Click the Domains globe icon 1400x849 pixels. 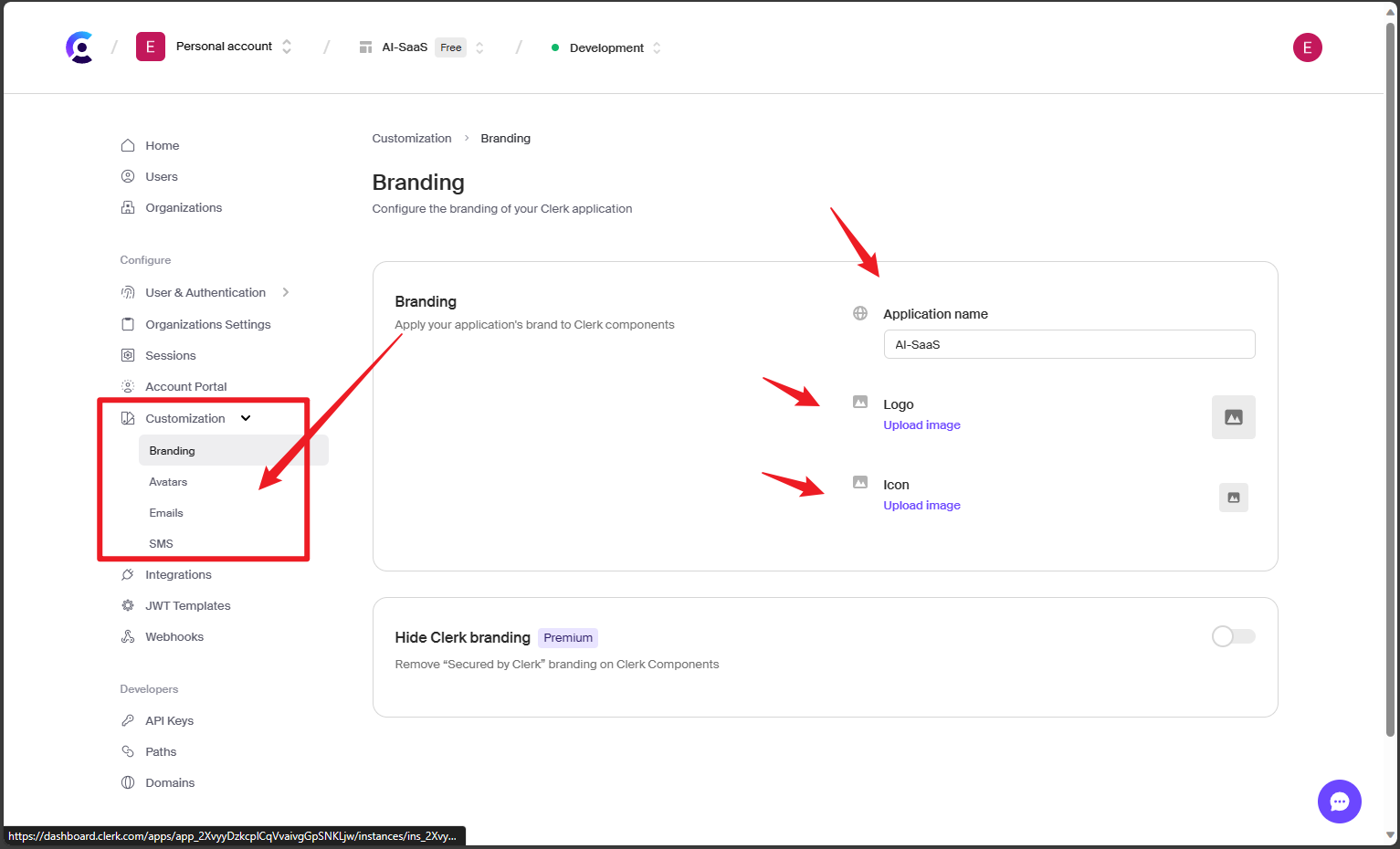coord(128,782)
